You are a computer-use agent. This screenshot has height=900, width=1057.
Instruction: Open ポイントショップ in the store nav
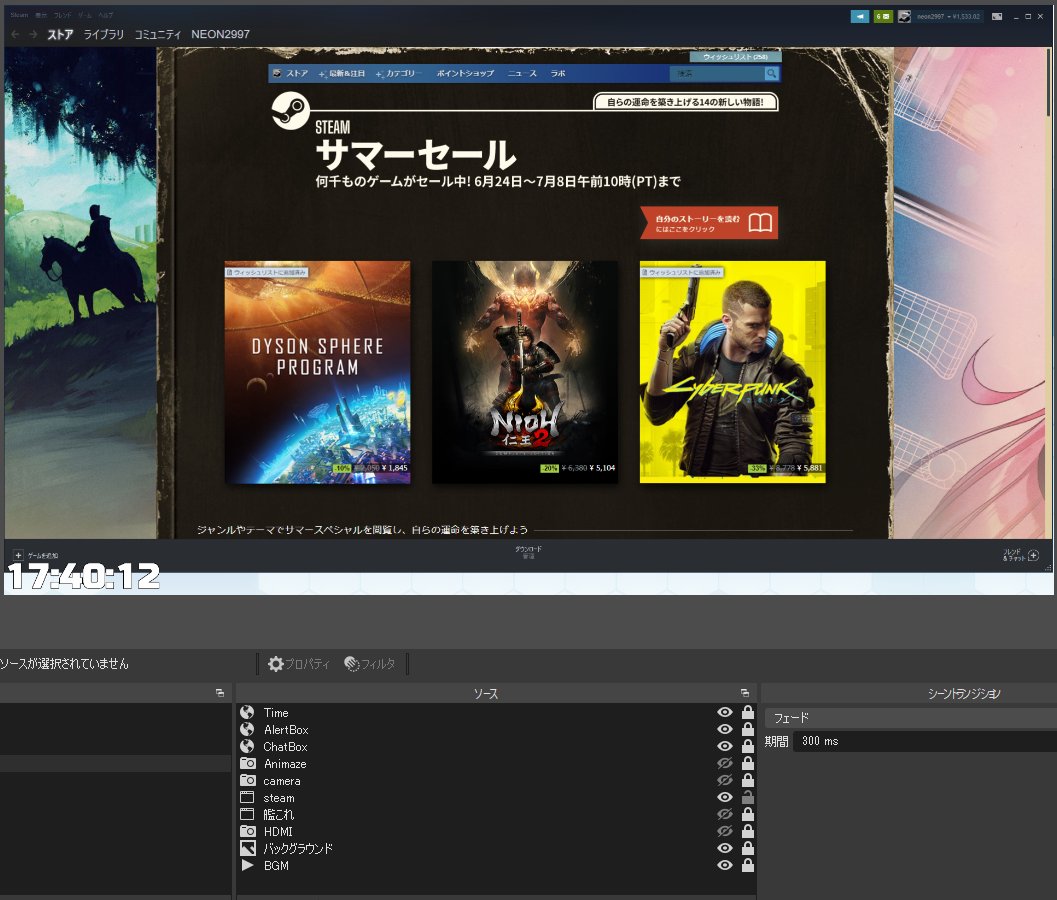click(x=465, y=73)
